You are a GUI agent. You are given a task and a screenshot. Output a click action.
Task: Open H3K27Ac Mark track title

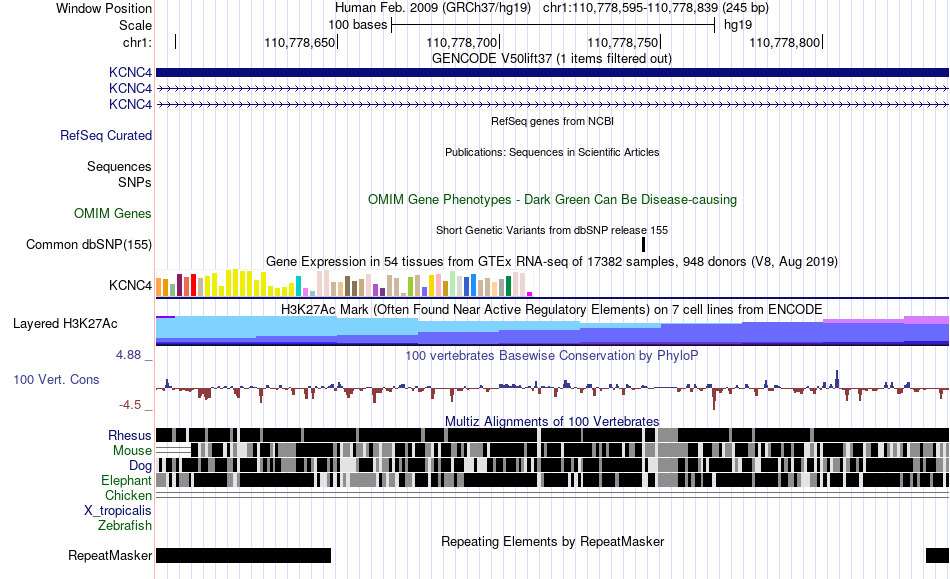[552, 309]
